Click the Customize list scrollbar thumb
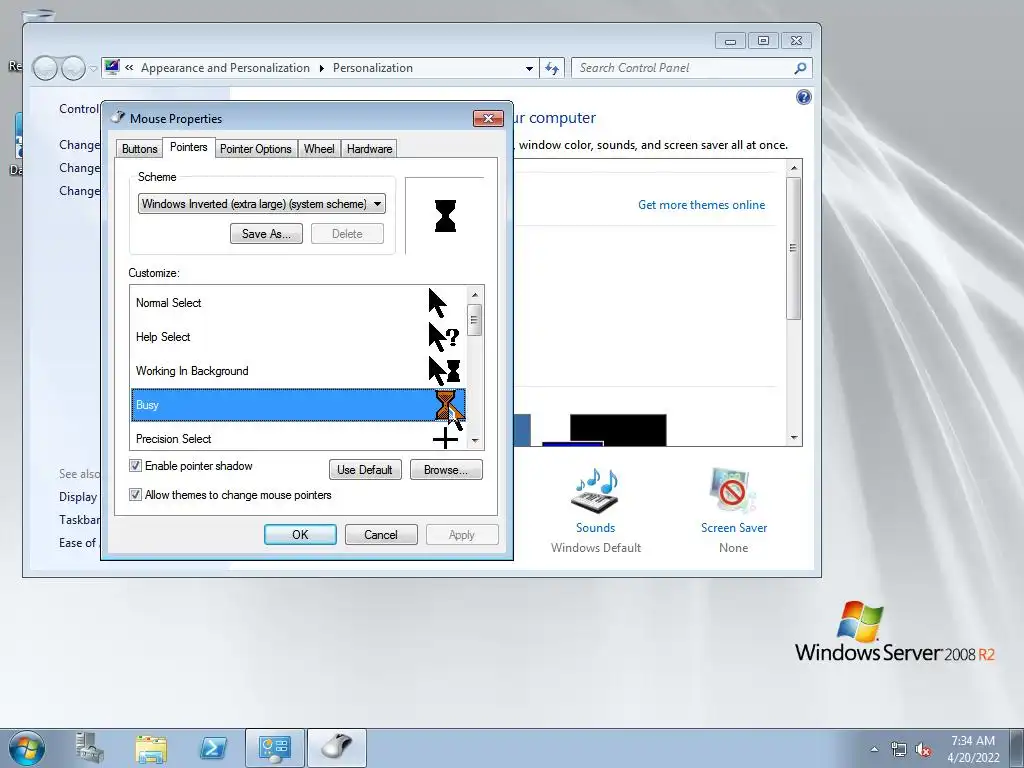 coord(475,320)
